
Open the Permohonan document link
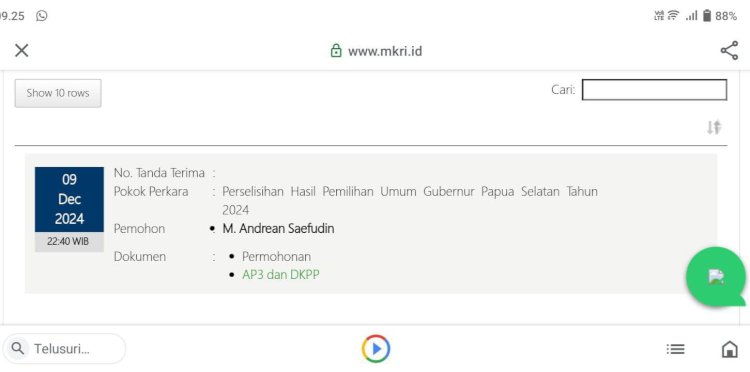pyautogui.click(x=276, y=256)
